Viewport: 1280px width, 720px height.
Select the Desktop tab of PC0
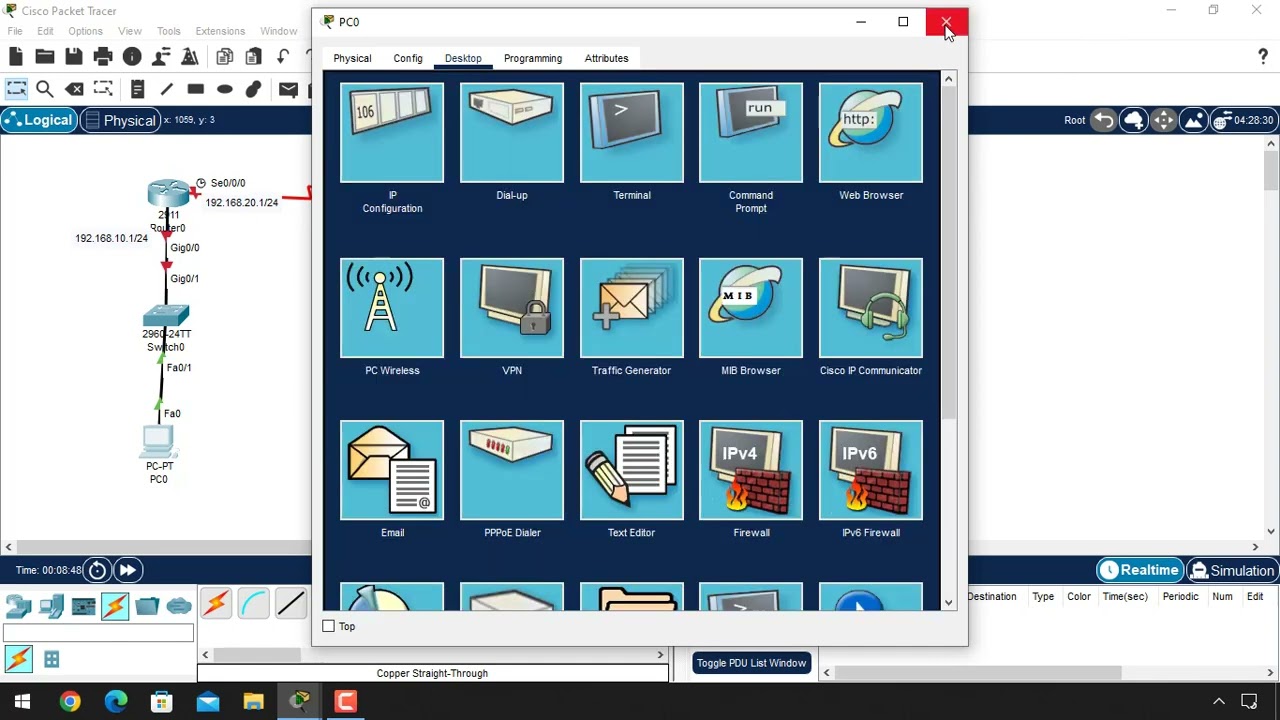coord(463,58)
